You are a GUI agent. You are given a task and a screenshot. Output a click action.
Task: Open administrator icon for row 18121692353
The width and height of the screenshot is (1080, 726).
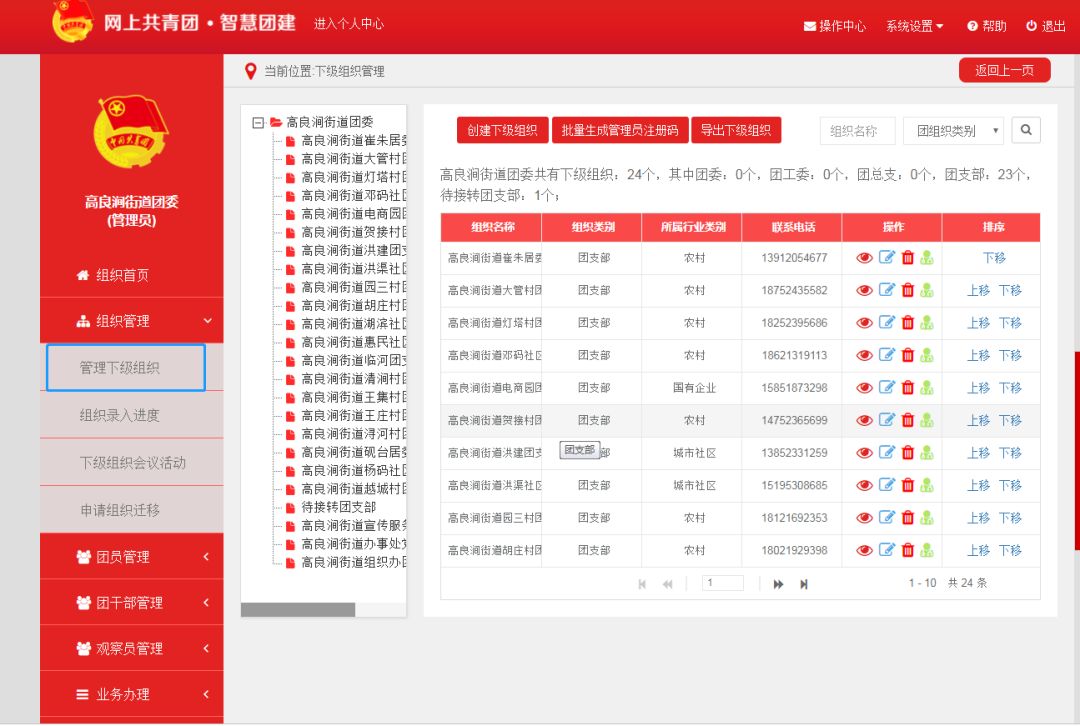(927, 518)
